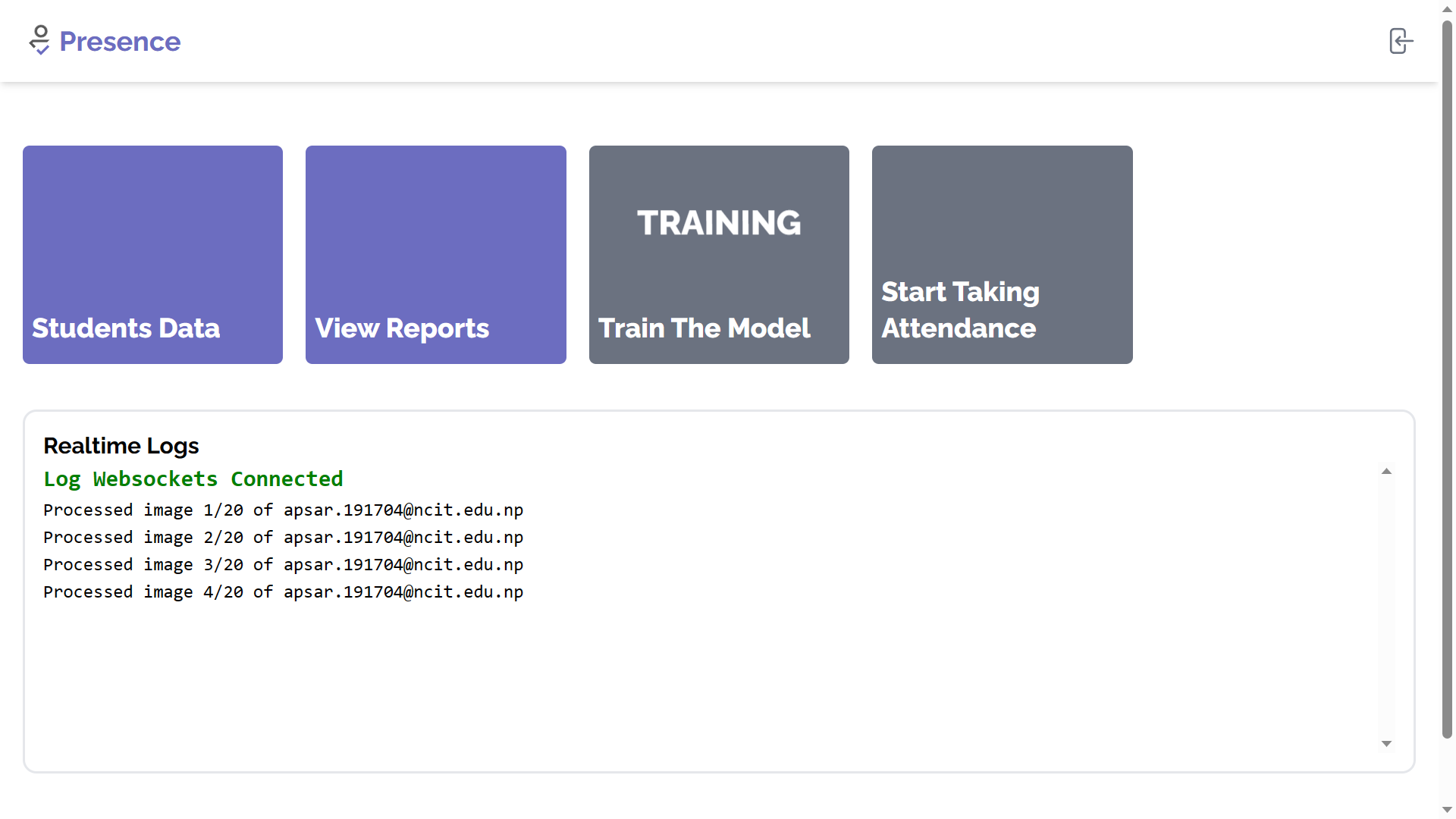Click the Log Websockets Connected message
This screenshot has width=1456, height=819.
(x=193, y=479)
